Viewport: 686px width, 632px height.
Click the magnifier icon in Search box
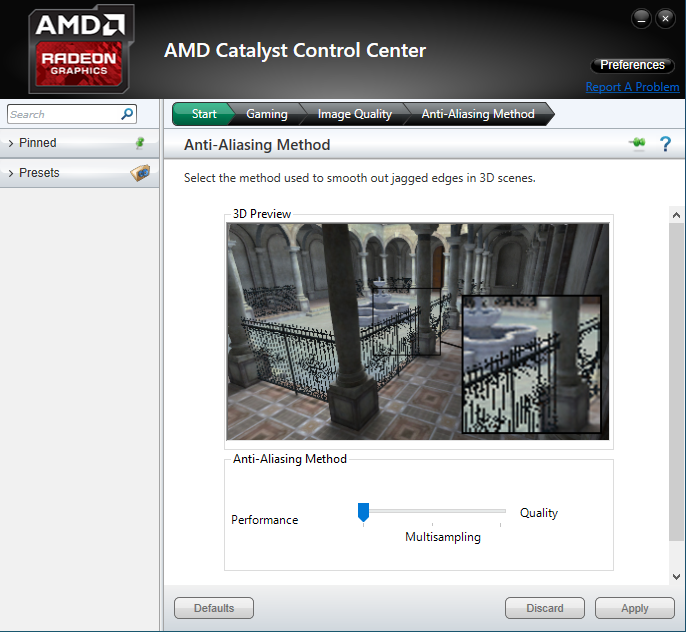pyautogui.click(x=127, y=114)
